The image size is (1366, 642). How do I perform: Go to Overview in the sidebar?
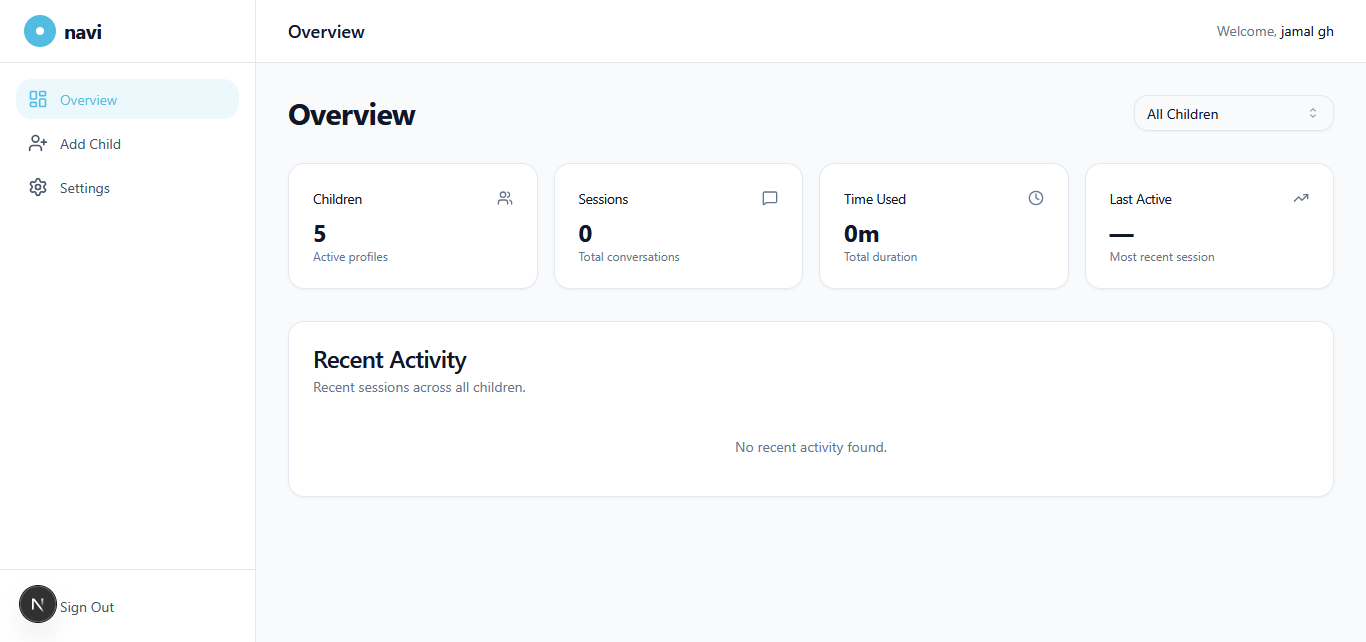127,99
